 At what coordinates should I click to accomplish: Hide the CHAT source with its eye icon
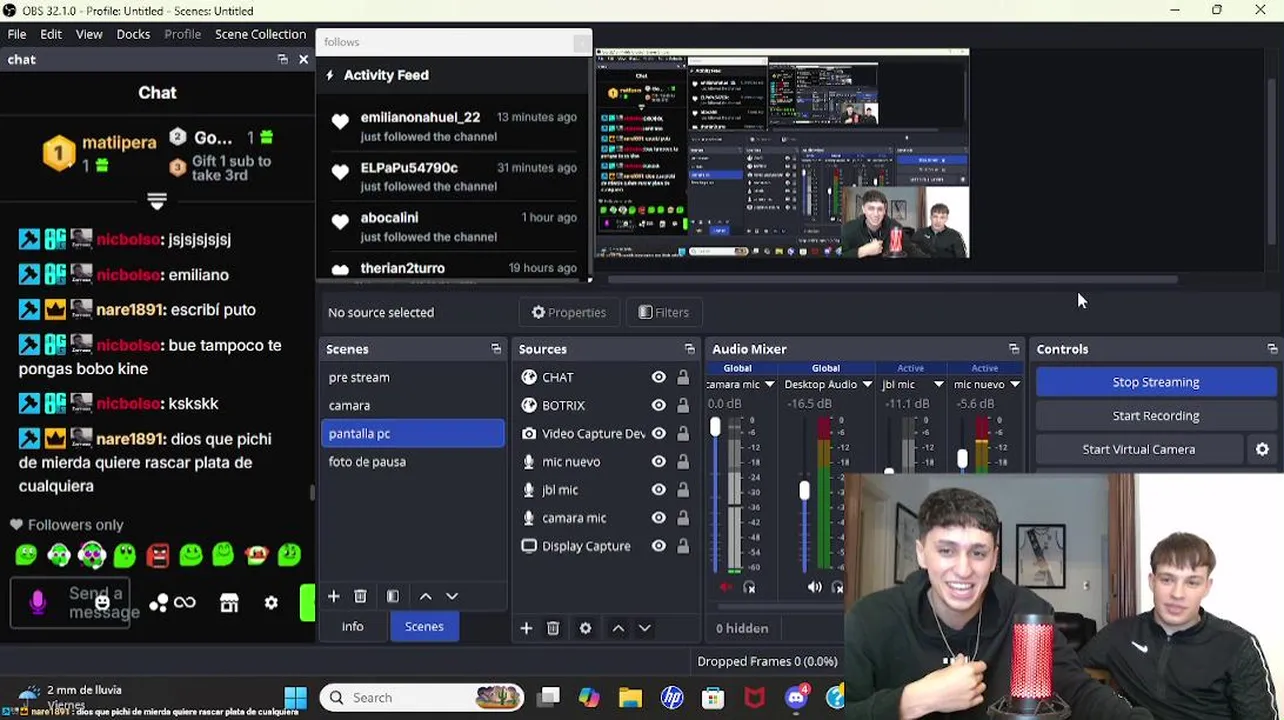(658, 377)
